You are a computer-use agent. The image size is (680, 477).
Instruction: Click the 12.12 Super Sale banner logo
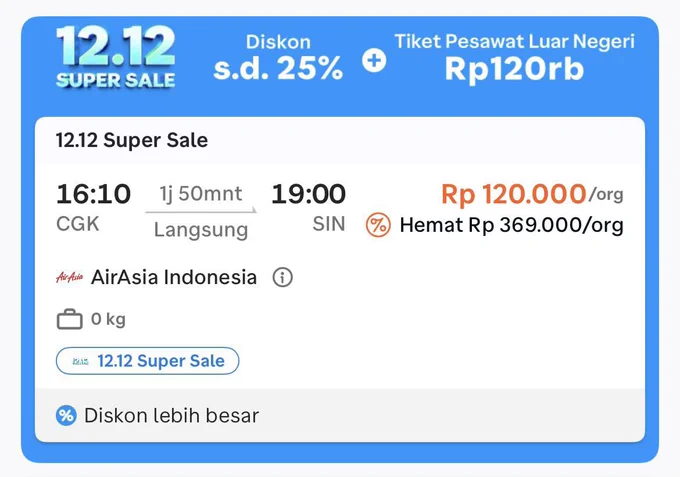[x=115, y=57]
